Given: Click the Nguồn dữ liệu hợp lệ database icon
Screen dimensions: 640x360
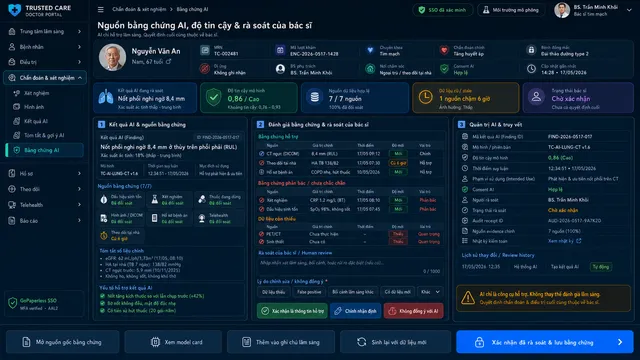Looking at the screenshot, I should pos(315,98).
